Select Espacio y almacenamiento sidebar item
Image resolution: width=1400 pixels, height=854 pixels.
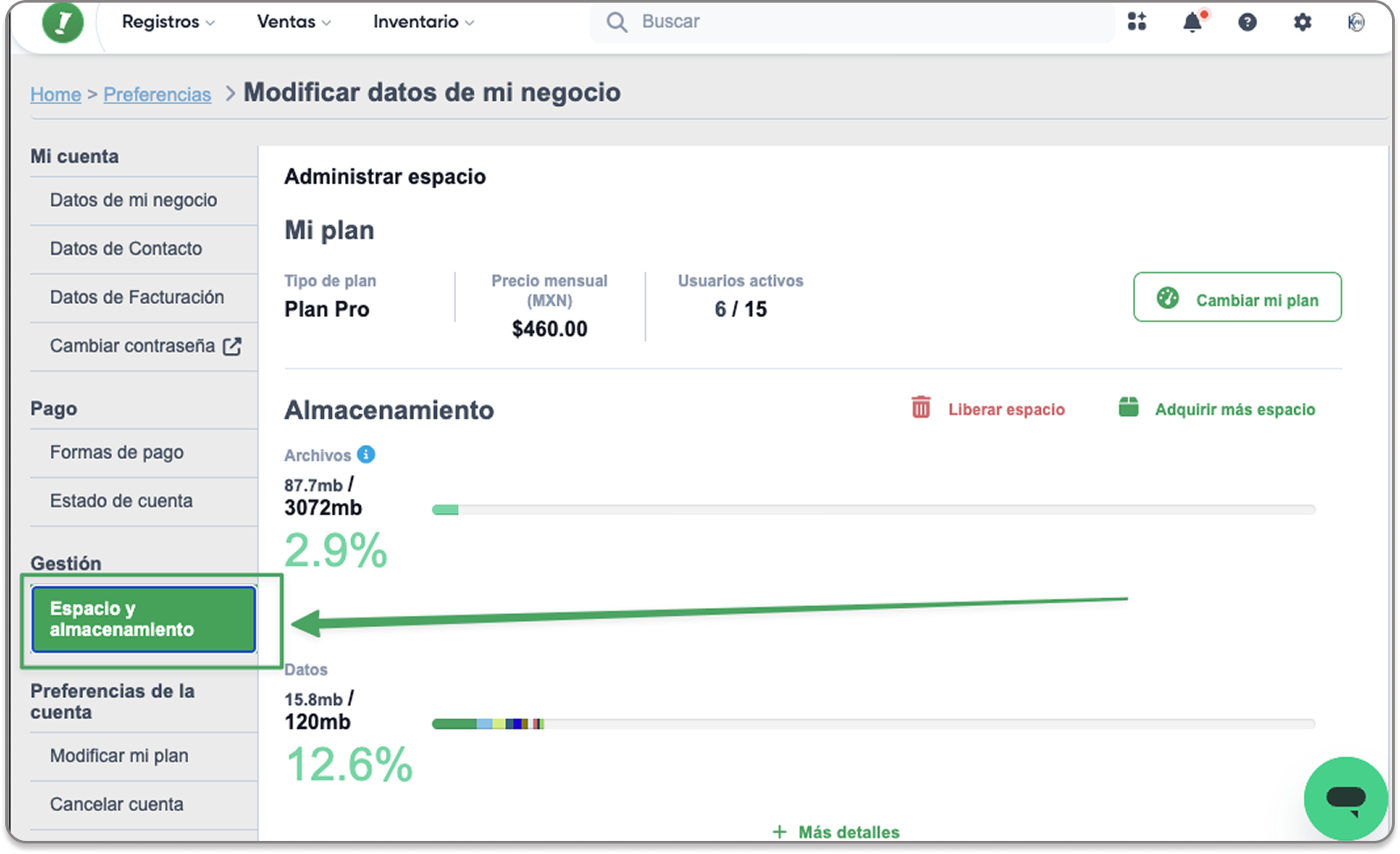click(144, 619)
